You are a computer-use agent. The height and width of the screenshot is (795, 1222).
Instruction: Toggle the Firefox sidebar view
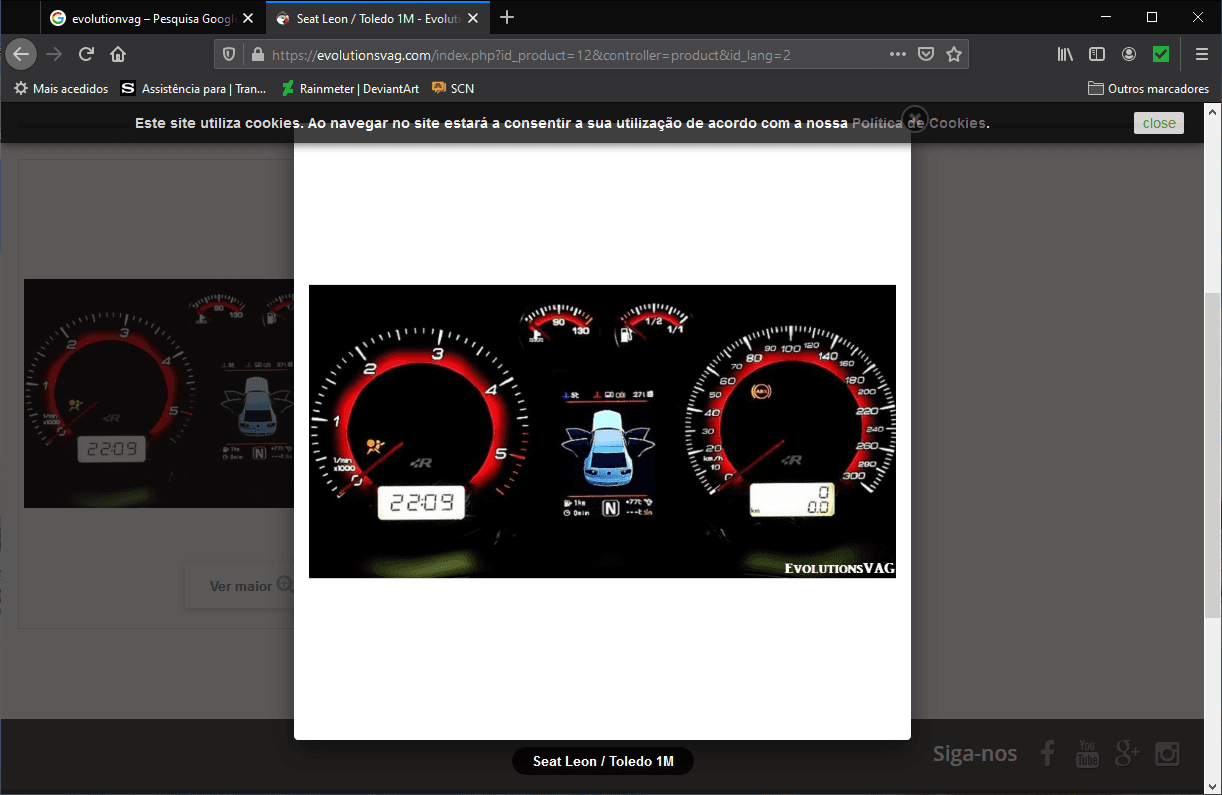pyautogui.click(x=1097, y=54)
